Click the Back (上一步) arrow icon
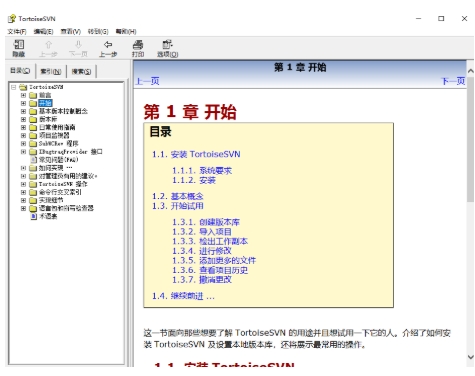 coord(108,44)
